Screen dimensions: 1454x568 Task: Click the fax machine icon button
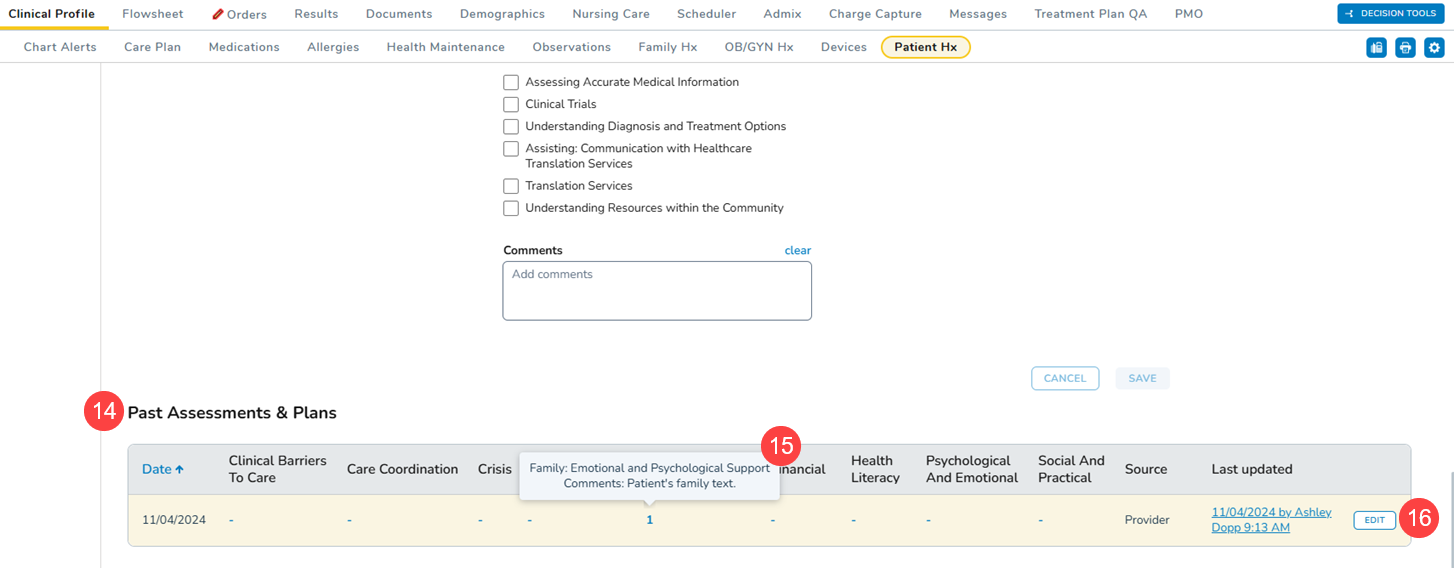pyautogui.click(x=1376, y=47)
